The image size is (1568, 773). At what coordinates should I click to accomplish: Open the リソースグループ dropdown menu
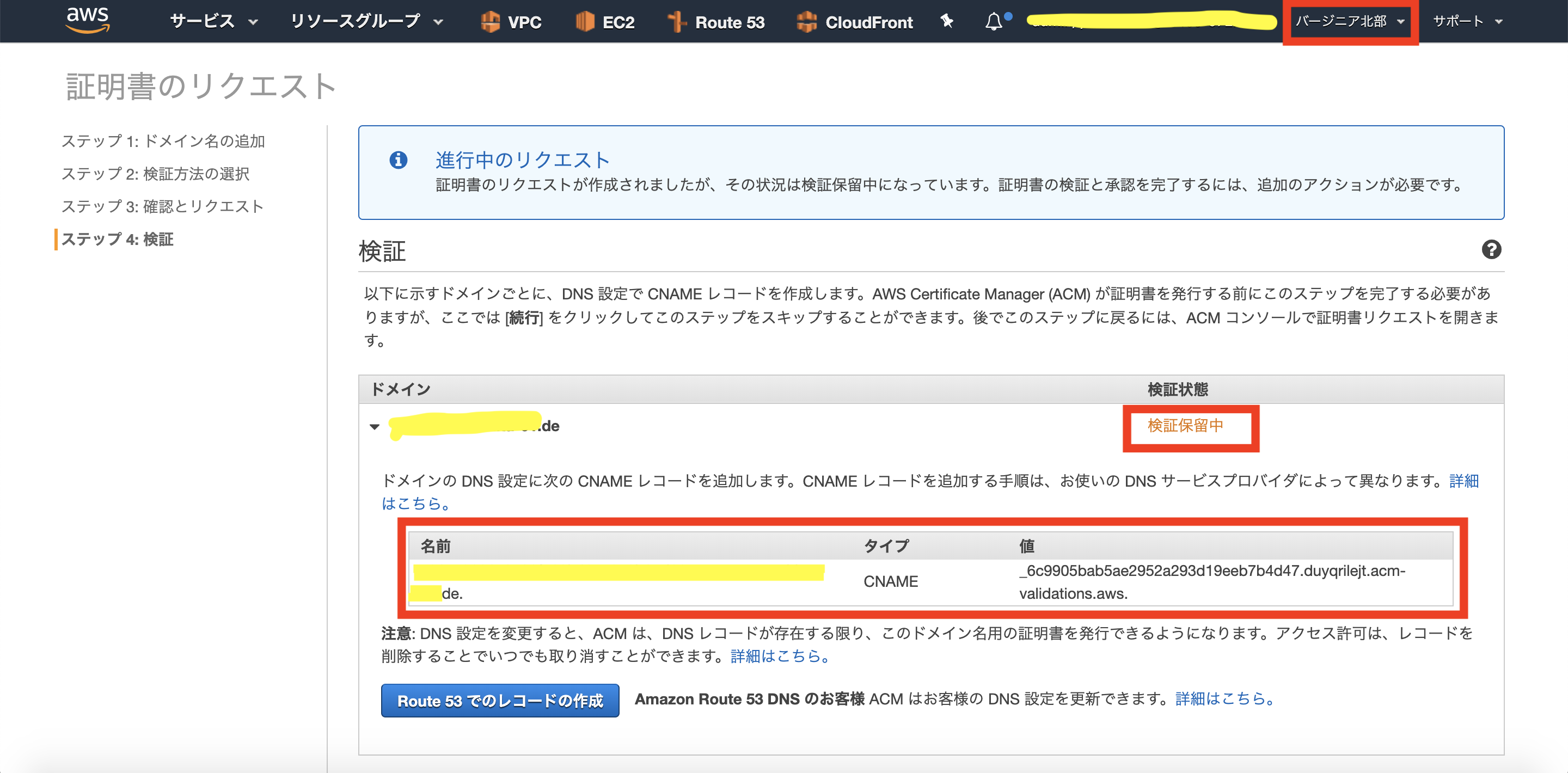point(366,22)
